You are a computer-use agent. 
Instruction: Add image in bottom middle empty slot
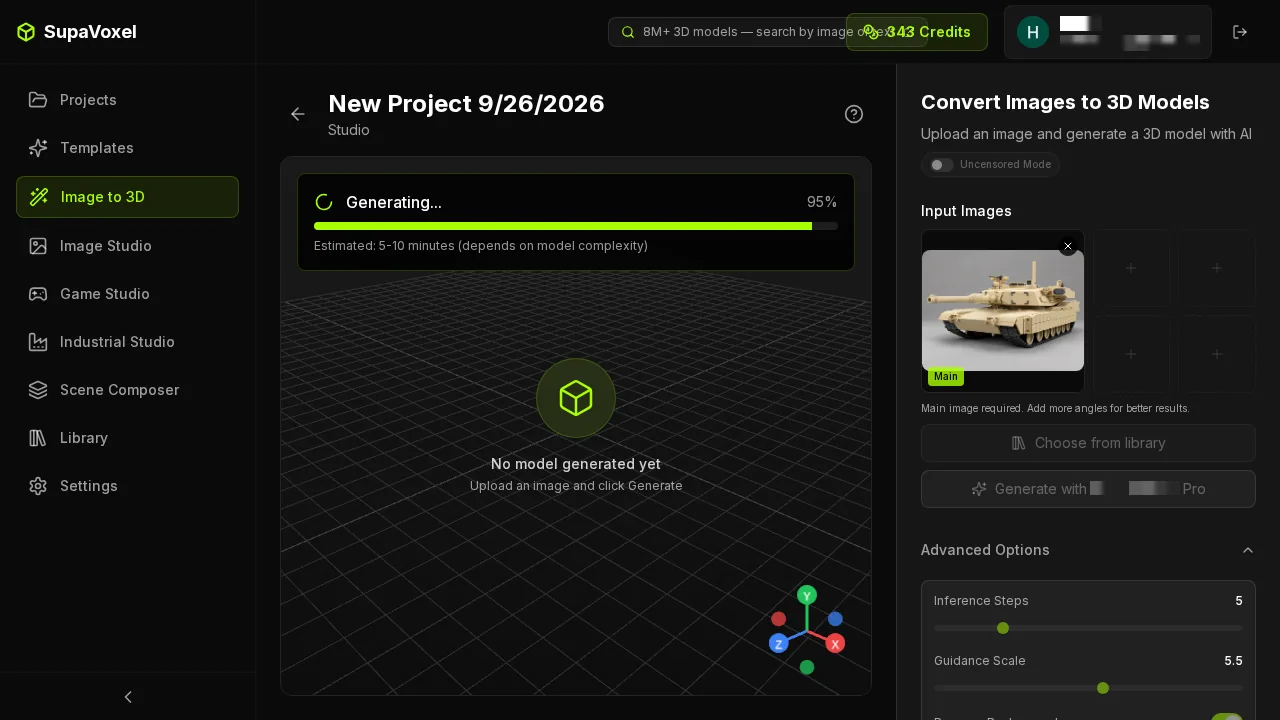(x=1131, y=354)
